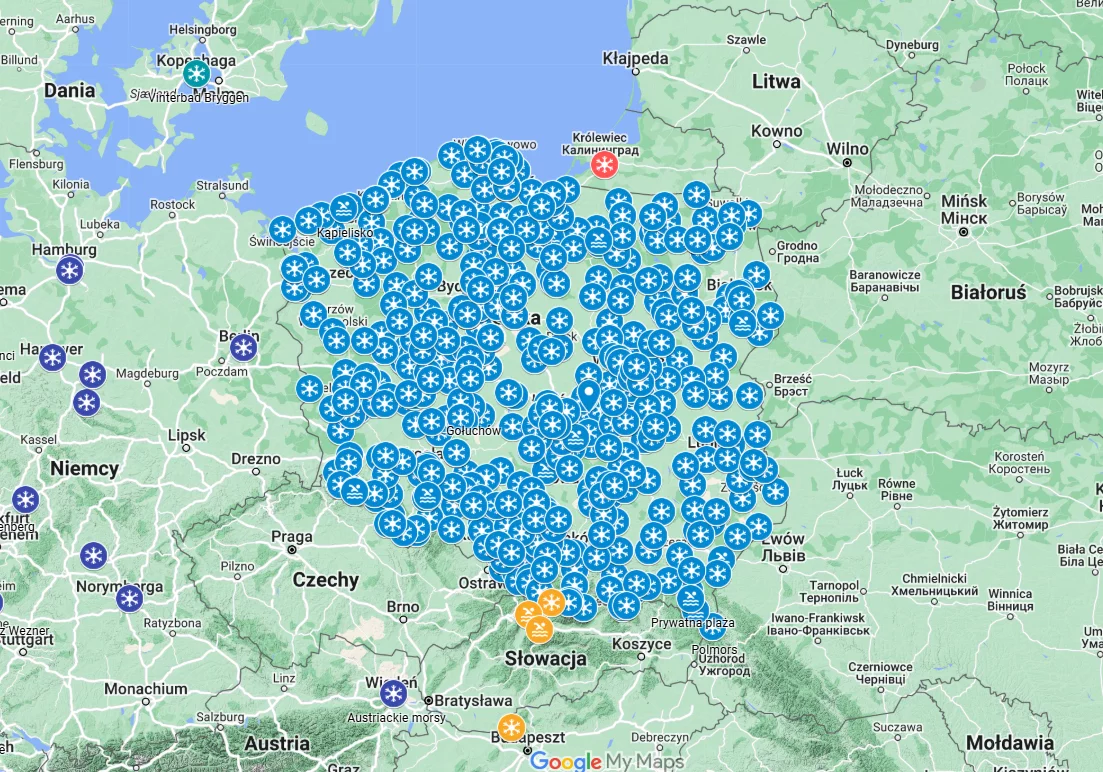Click the Słowacja country label
This screenshot has width=1103, height=772.
pos(546,659)
